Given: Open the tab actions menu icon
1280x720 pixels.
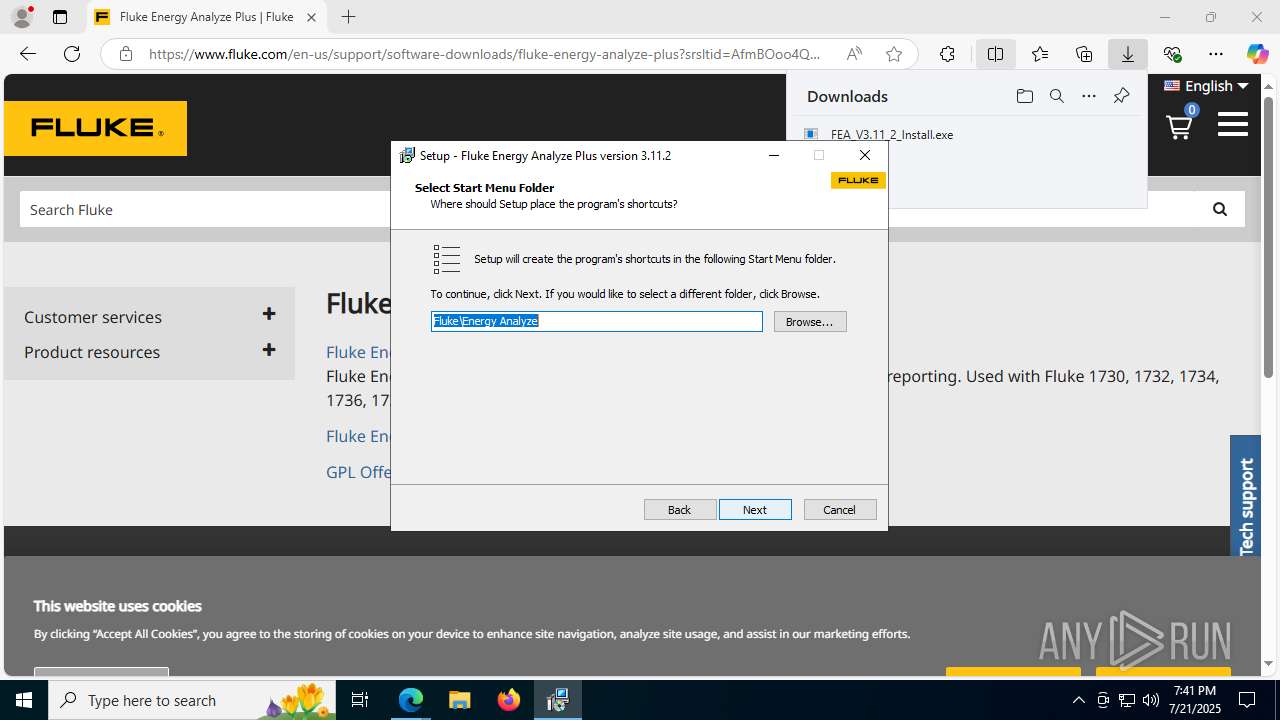Looking at the screenshot, I should click(x=60, y=17).
